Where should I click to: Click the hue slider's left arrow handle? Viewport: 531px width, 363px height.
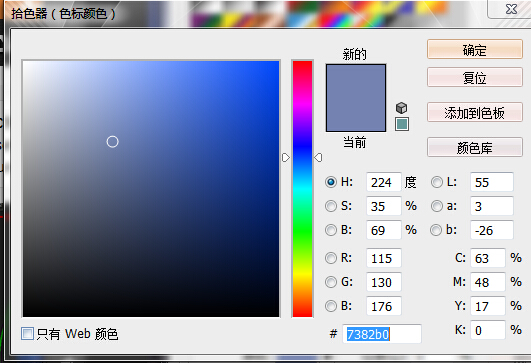click(286, 157)
